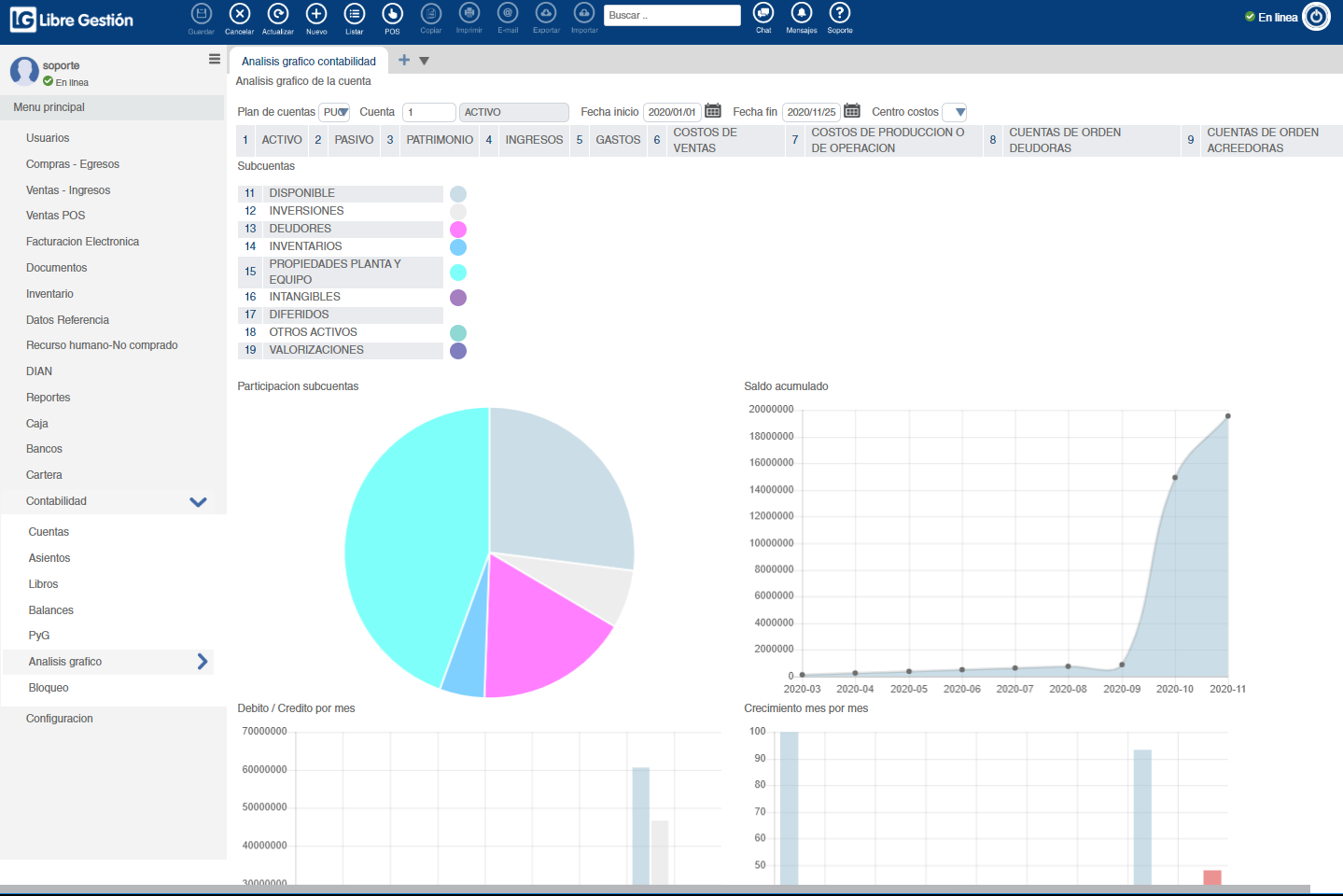Select the Analisis grafico contabilidad tab
This screenshot has height=896, width=1343.
309,62
